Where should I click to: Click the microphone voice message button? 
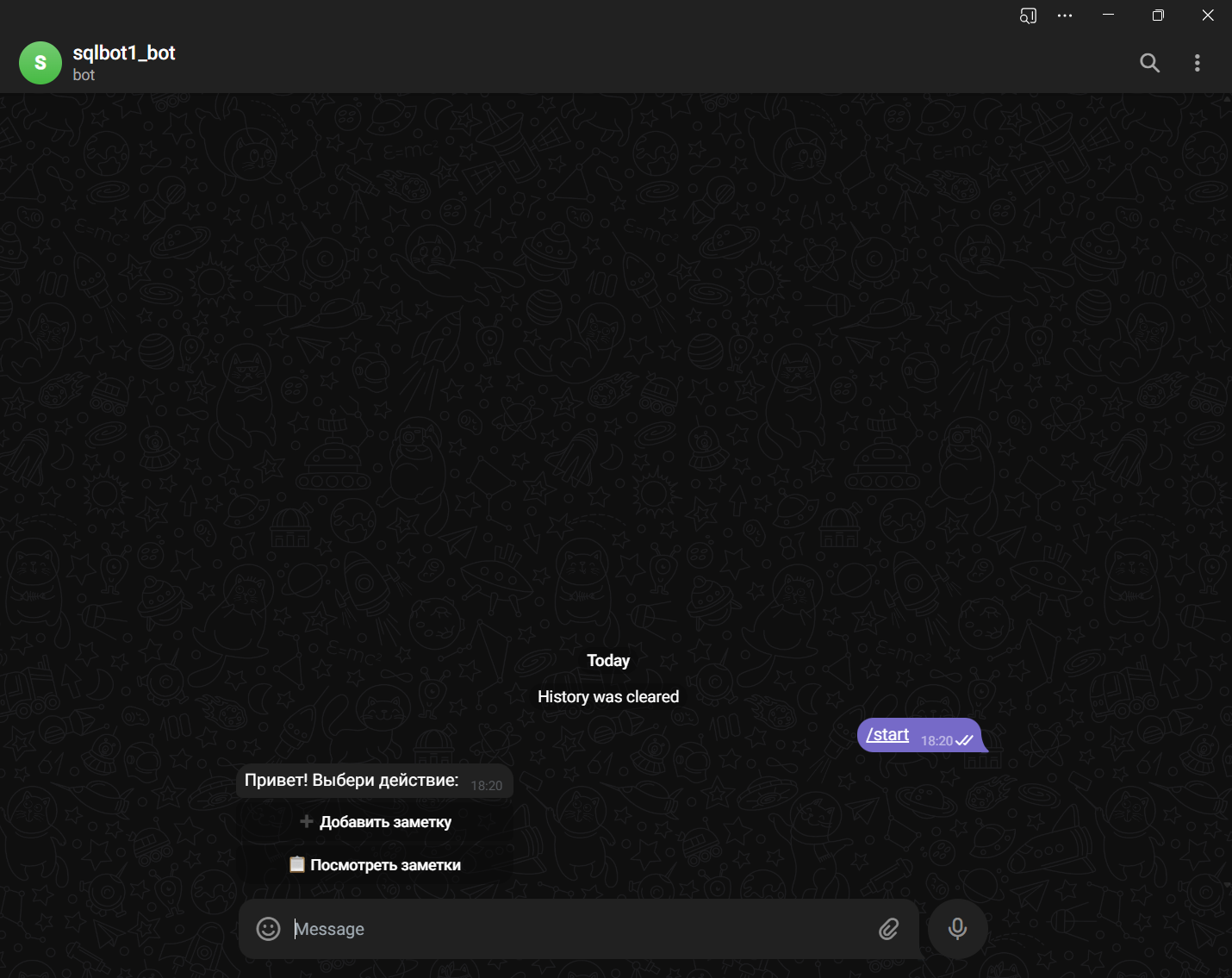[x=957, y=929]
